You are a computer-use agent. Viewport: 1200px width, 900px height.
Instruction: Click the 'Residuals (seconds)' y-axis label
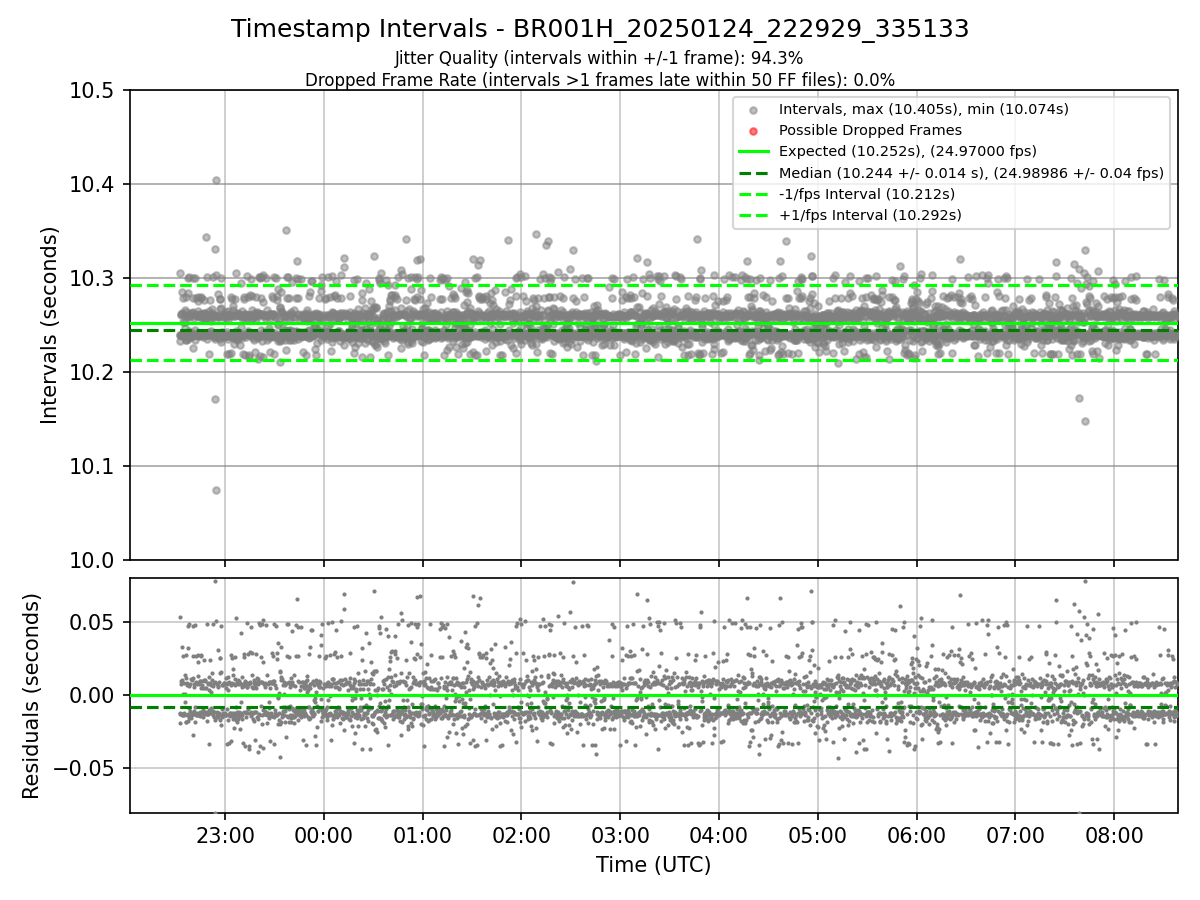(32, 696)
